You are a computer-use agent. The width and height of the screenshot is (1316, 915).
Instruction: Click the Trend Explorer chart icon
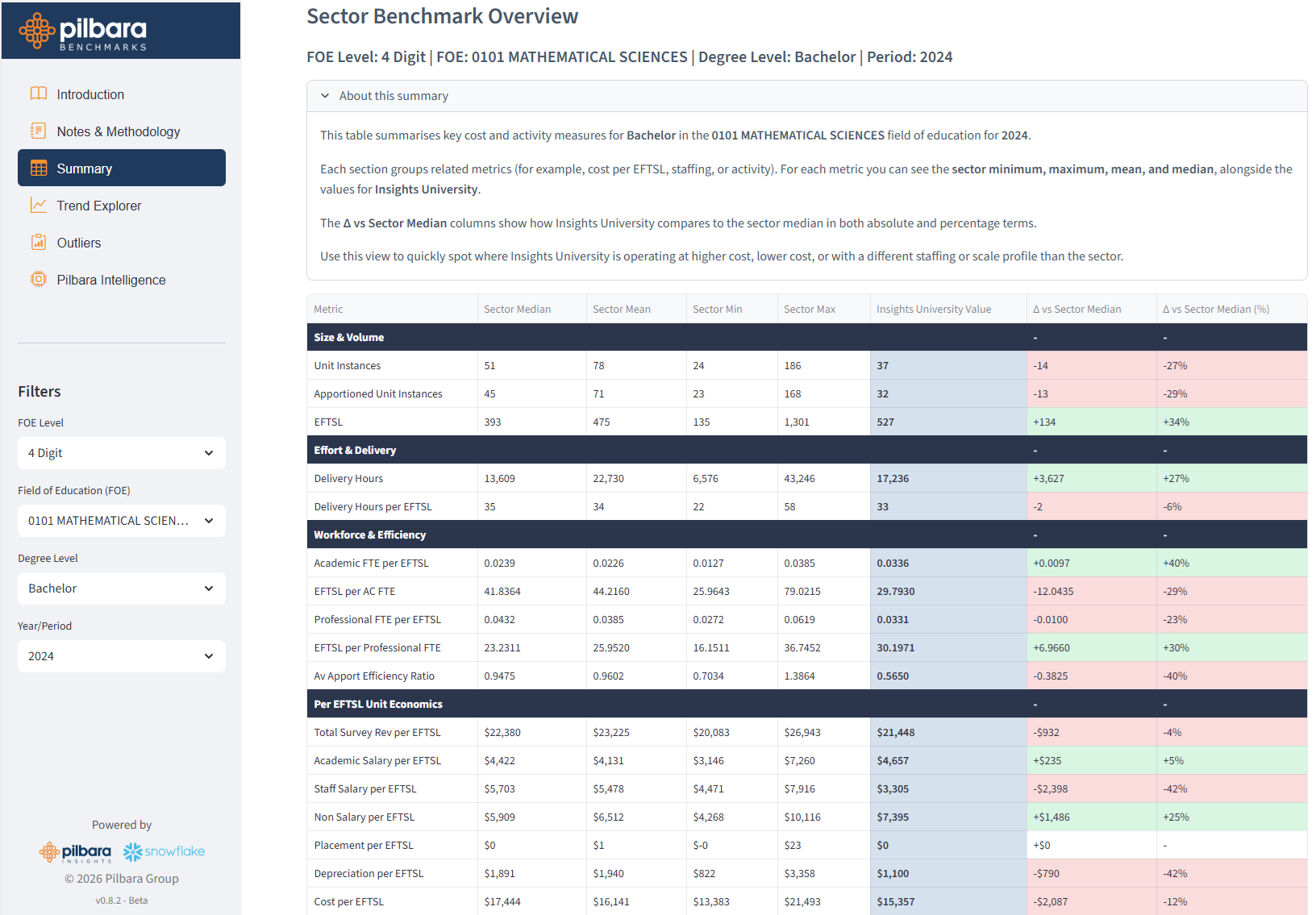coord(38,205)
